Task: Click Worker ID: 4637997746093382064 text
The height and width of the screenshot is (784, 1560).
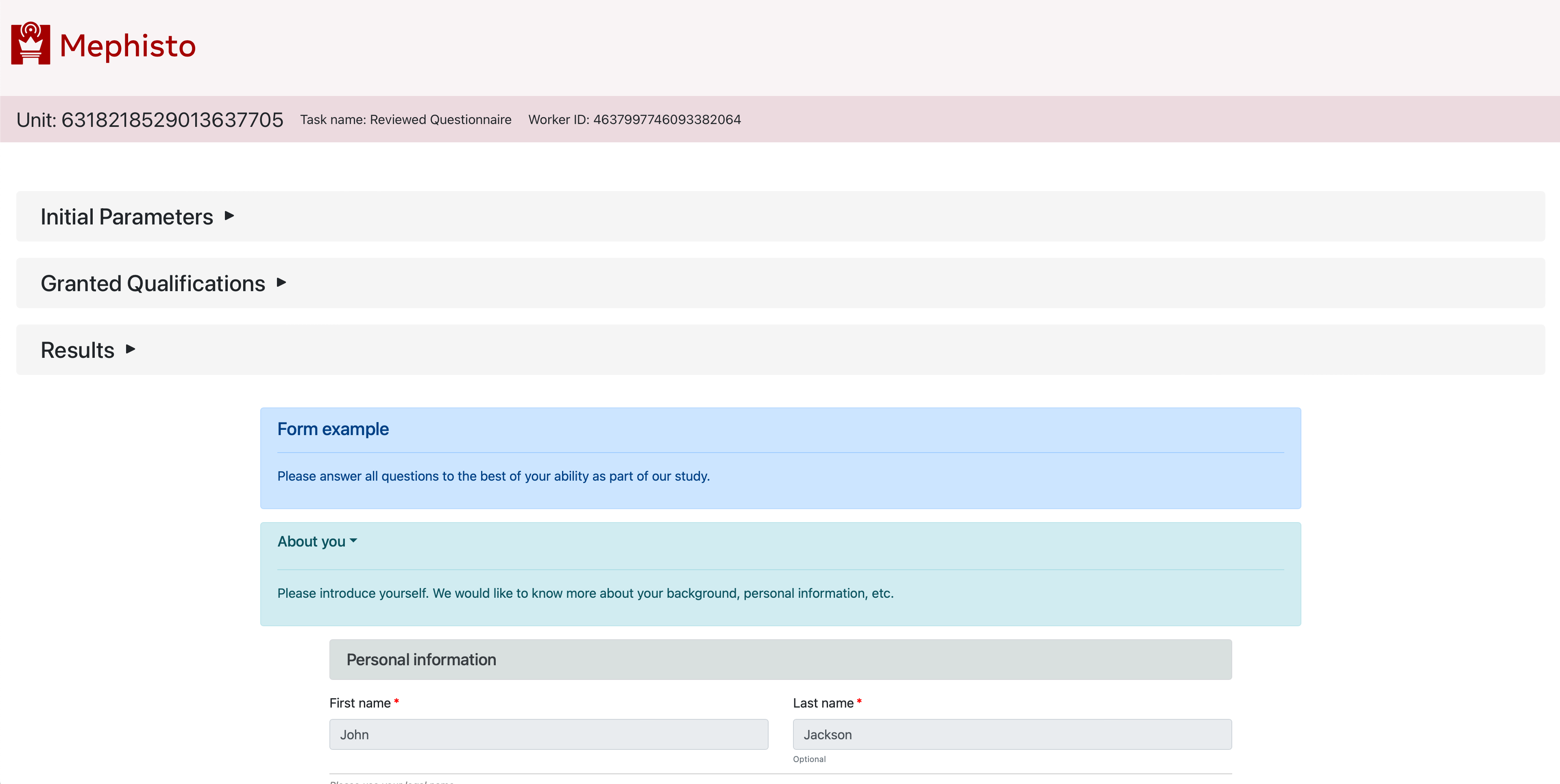Action: 635,120
